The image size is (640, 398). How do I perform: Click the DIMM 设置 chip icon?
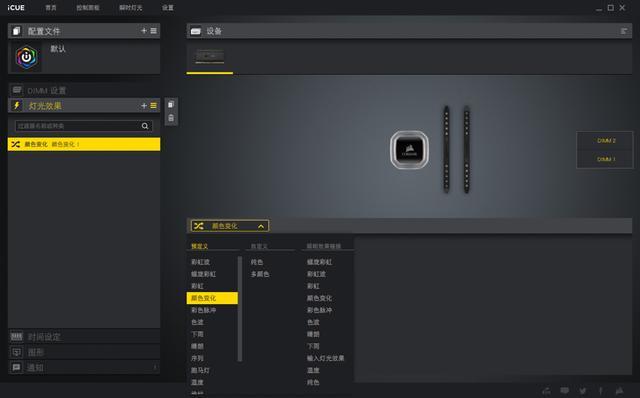coord(17,90)
